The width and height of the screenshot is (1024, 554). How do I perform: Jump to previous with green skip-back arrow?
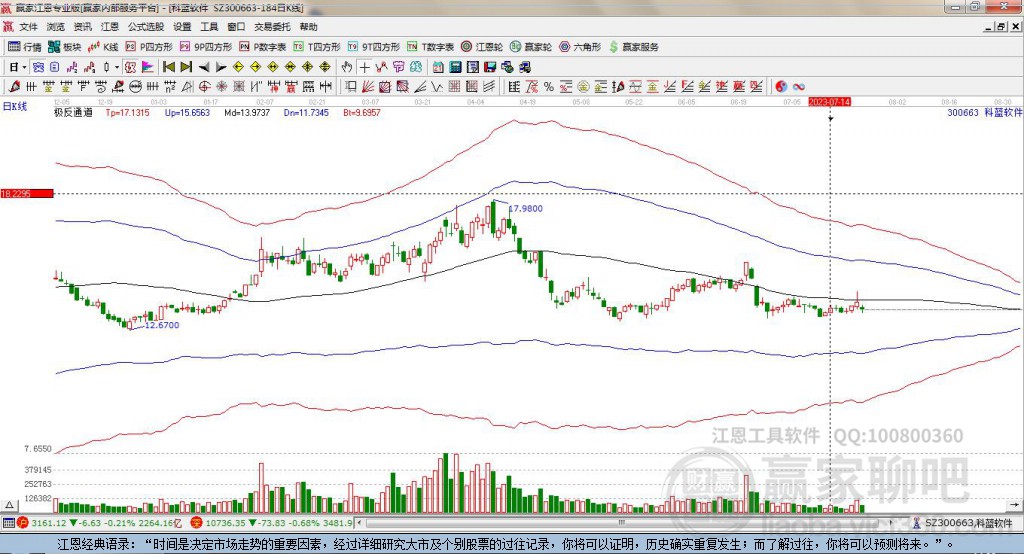tap(169, 67)
